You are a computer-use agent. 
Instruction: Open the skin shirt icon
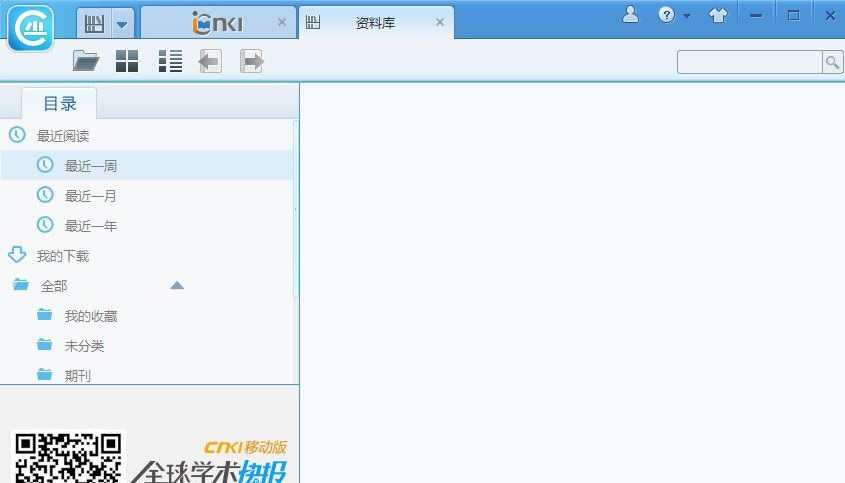(x=718, y=15)
